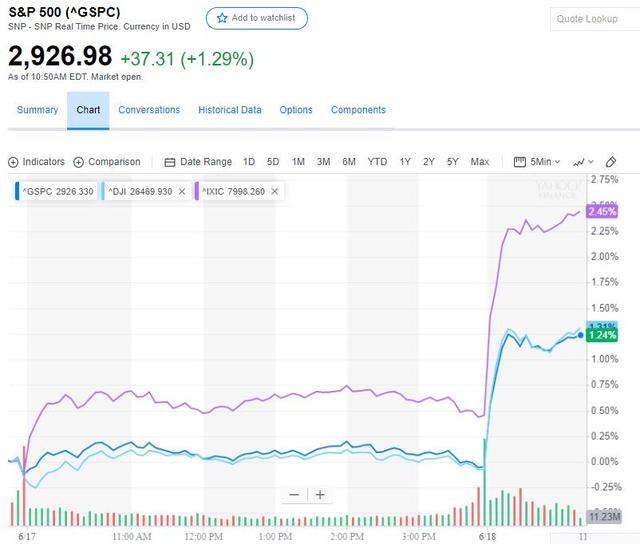Screen dimensions: 640x544
Task: Set chart range to 1D
Action: 249,162
